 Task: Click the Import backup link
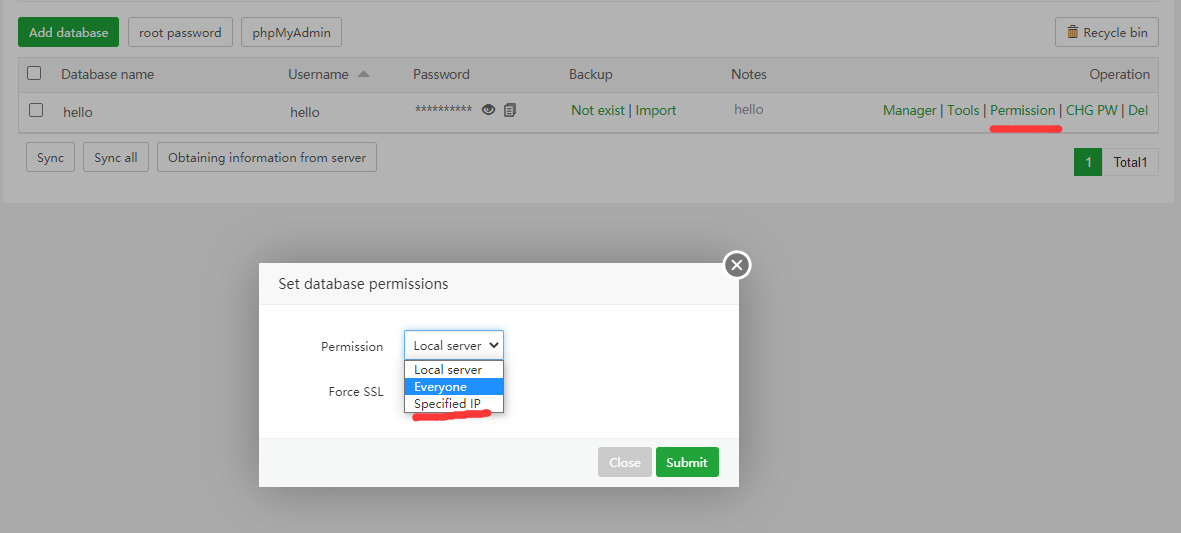coord(656,110)
